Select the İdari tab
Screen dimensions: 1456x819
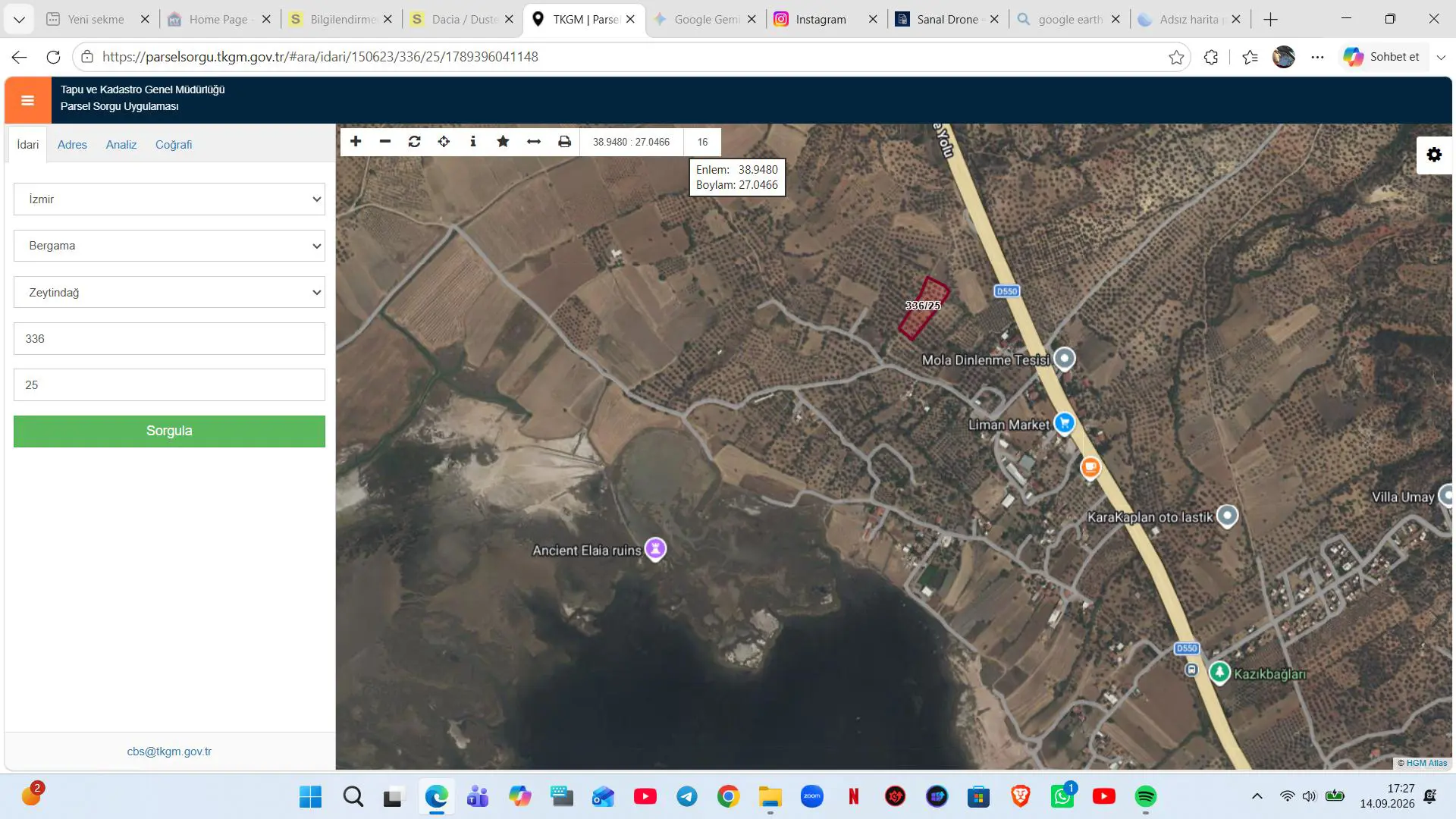pyautogui.click(x=28, y=144)
